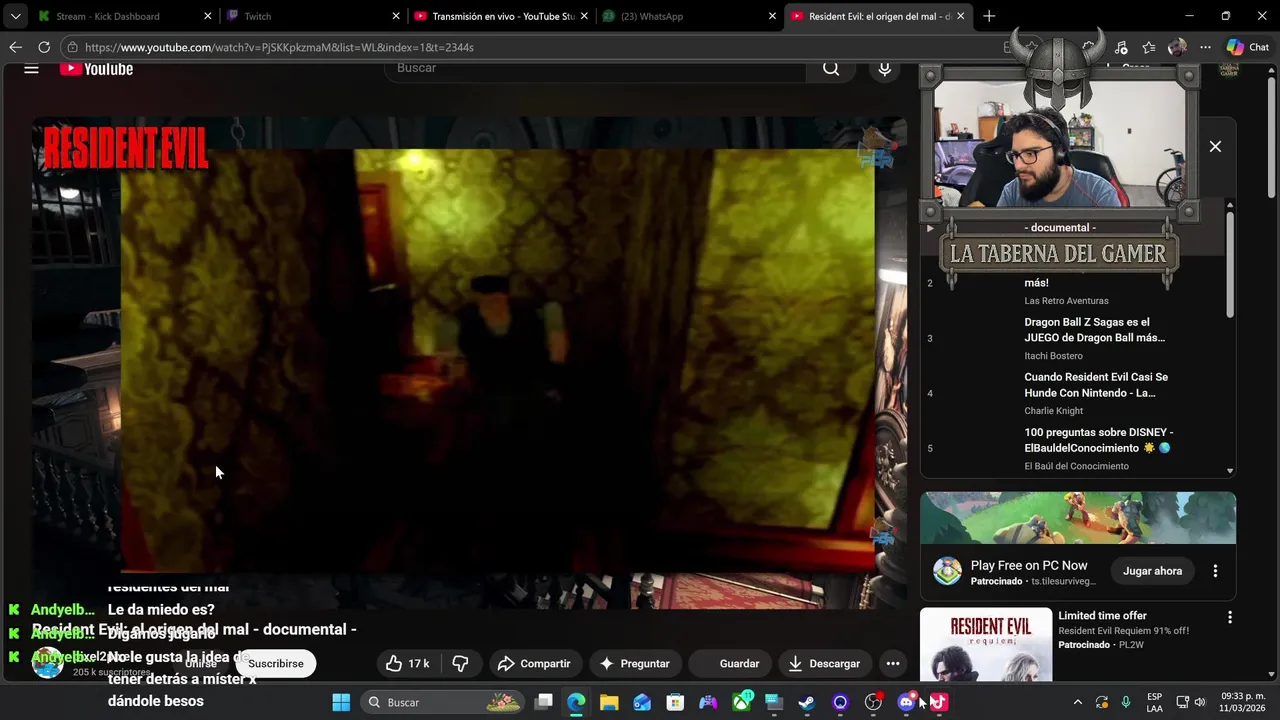The width and height of the screenshot is (1280, 720).
Task: Open the Edge favorites star list icon
Action: [1149, 47]
